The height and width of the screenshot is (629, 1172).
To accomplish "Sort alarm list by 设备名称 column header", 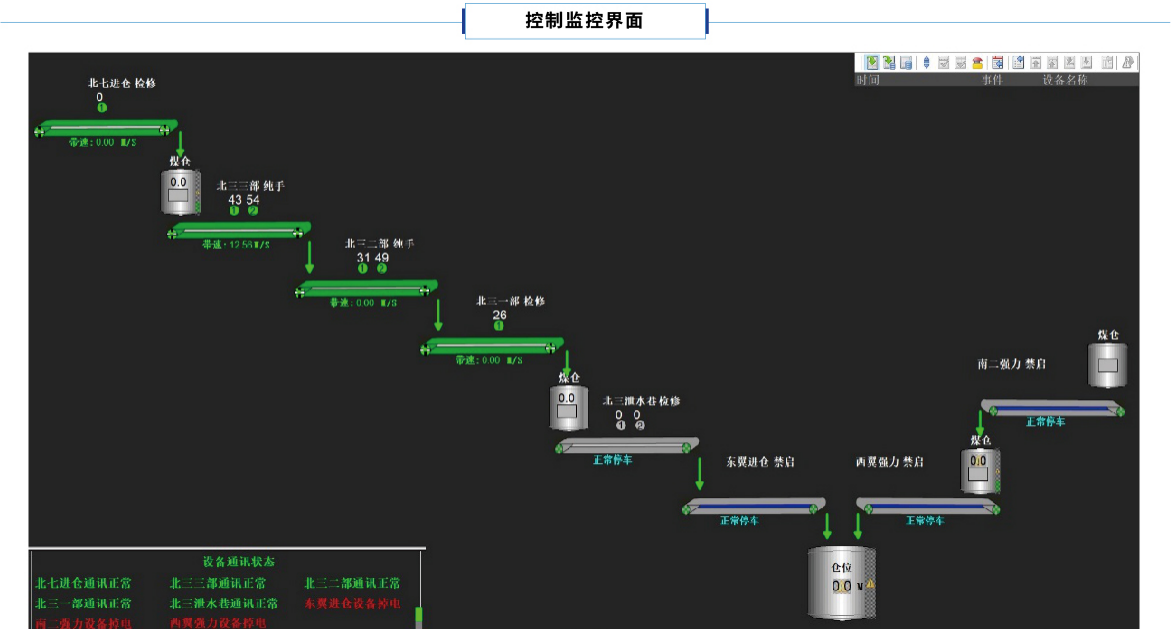I will click(x=1064, y=80).
